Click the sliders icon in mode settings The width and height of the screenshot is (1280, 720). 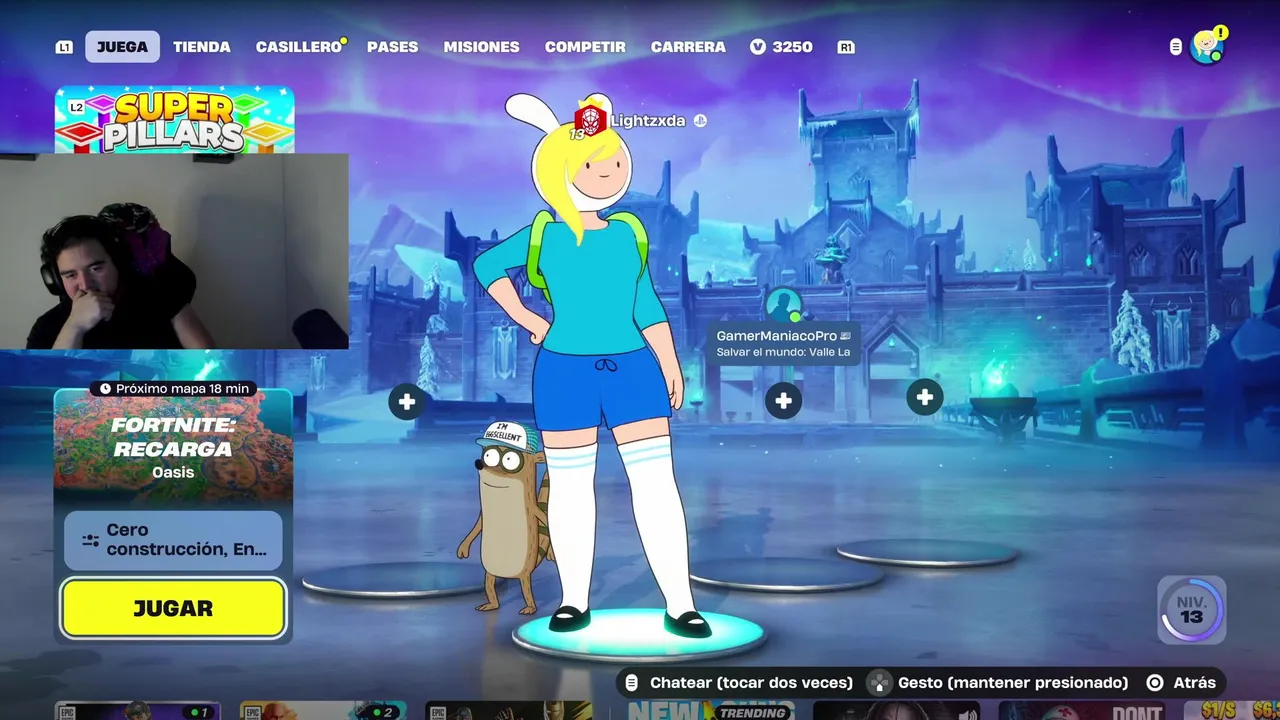(91, 540)
